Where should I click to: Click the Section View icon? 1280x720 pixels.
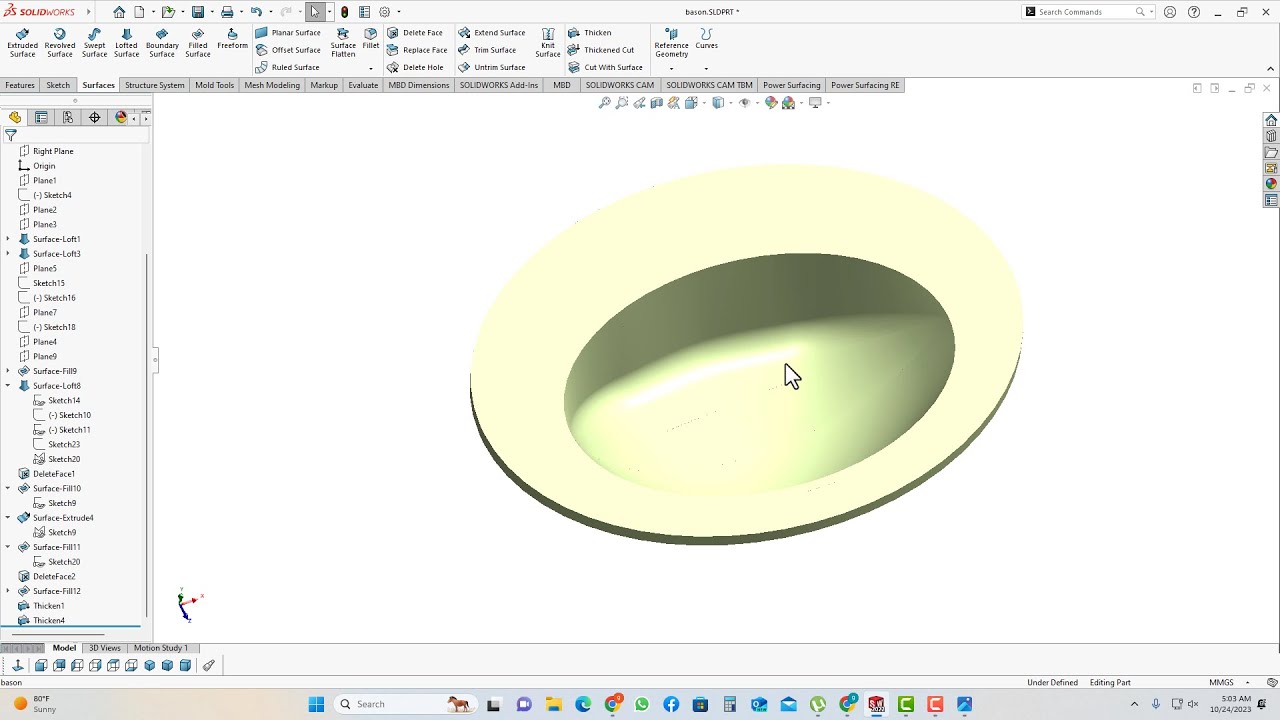(x=656, y=103)
